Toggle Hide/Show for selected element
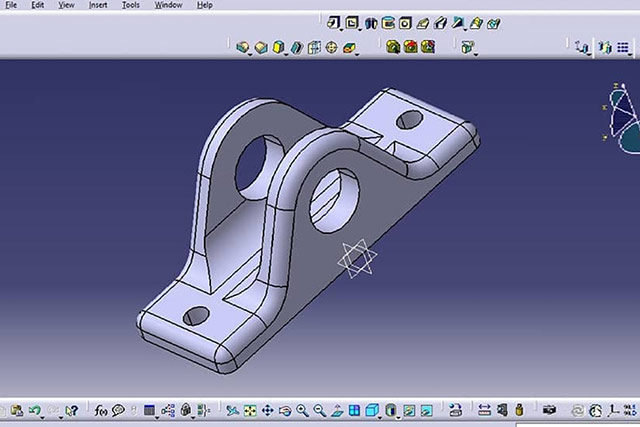The image size is (640, 427). pos(409,410)
